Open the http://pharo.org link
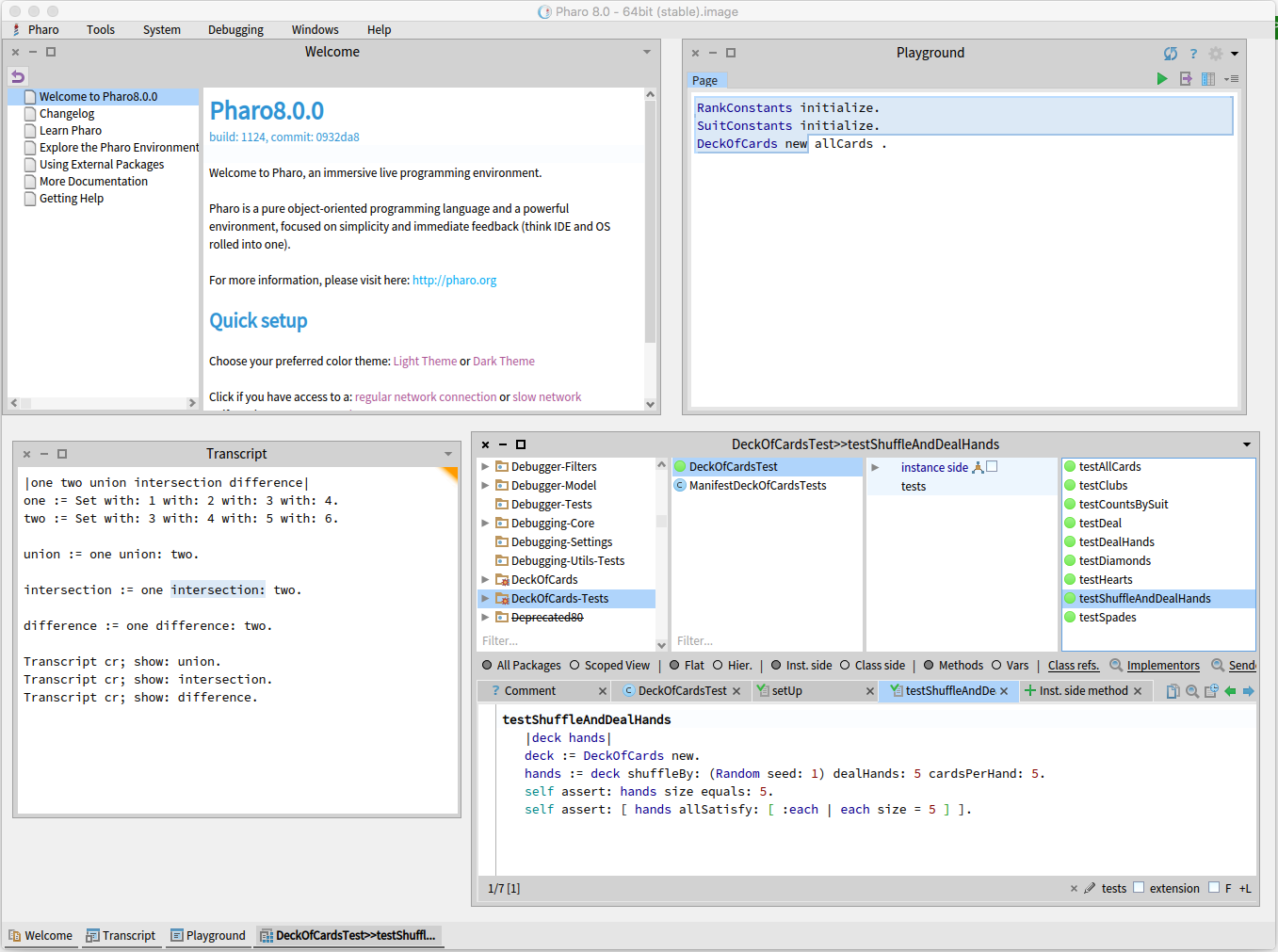 [x=454, y=281]
